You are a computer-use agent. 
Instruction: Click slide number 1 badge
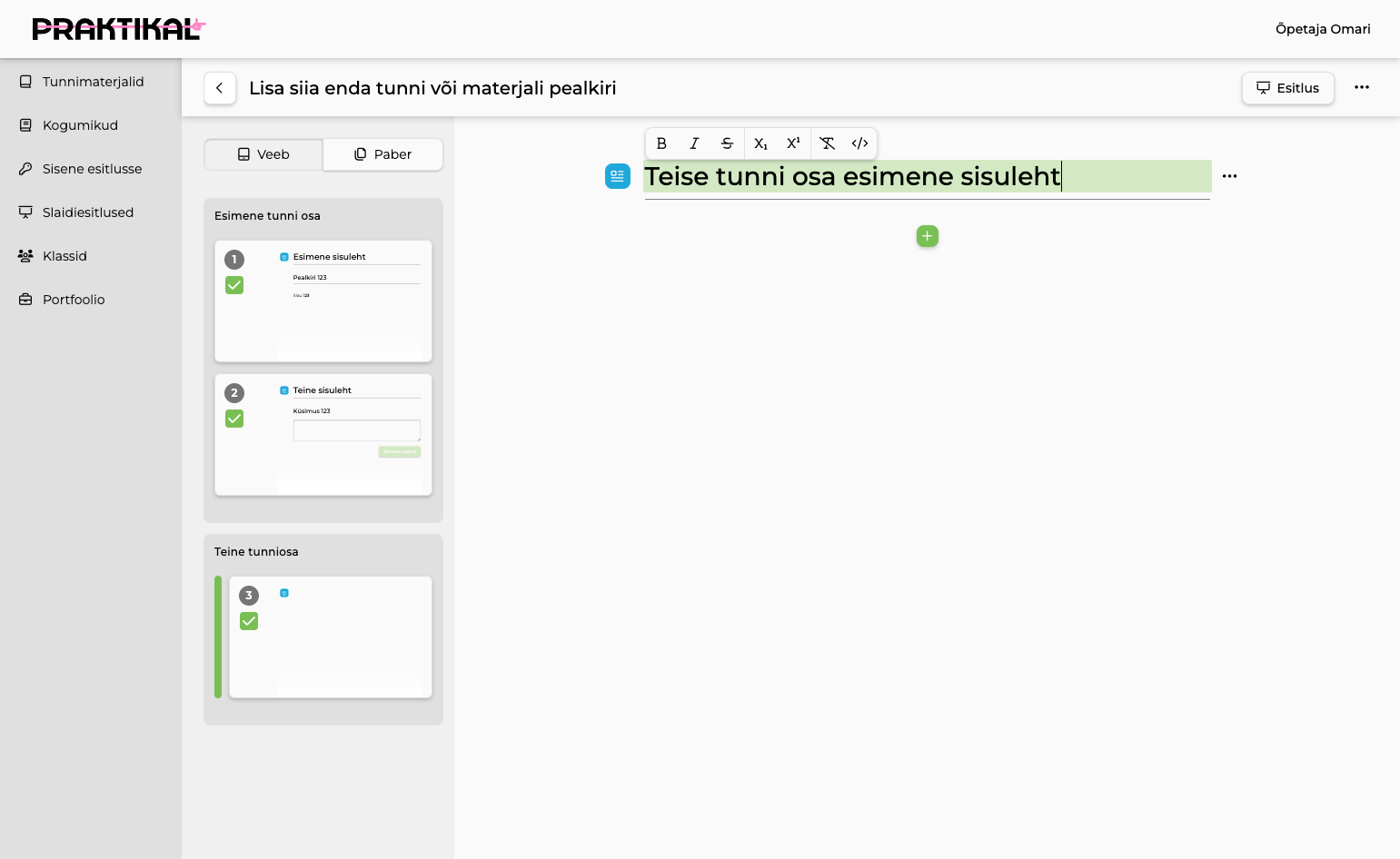point(234,260)
